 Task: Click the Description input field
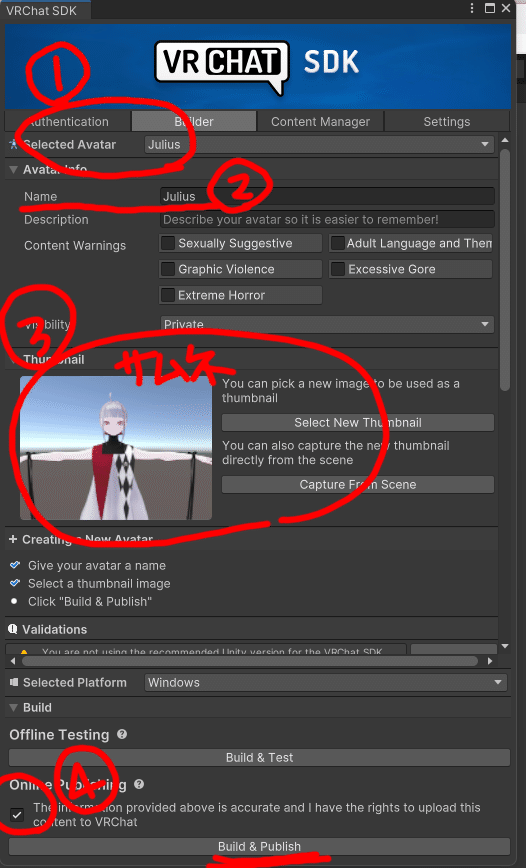pos(327,220)
